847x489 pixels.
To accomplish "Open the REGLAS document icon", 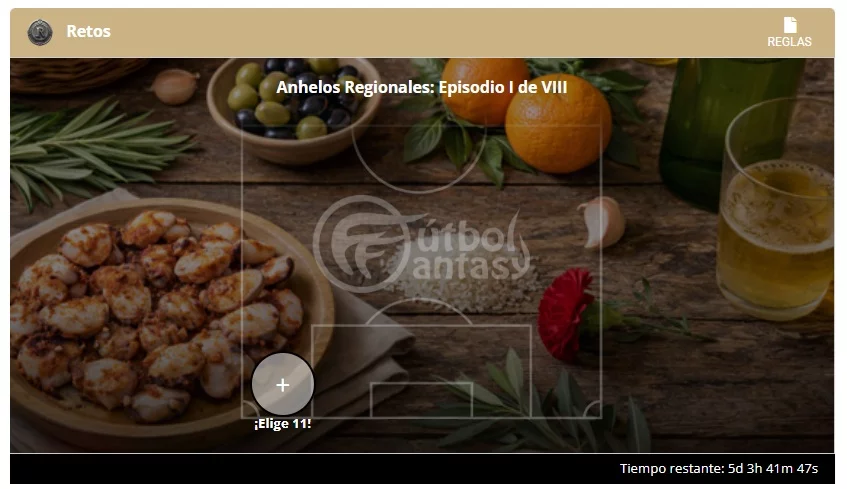I will coord(790,25).
